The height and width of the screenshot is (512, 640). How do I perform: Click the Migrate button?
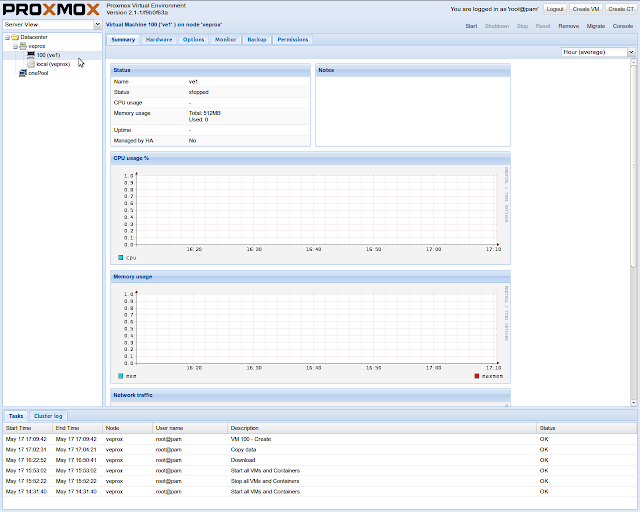tap(596, 26)
